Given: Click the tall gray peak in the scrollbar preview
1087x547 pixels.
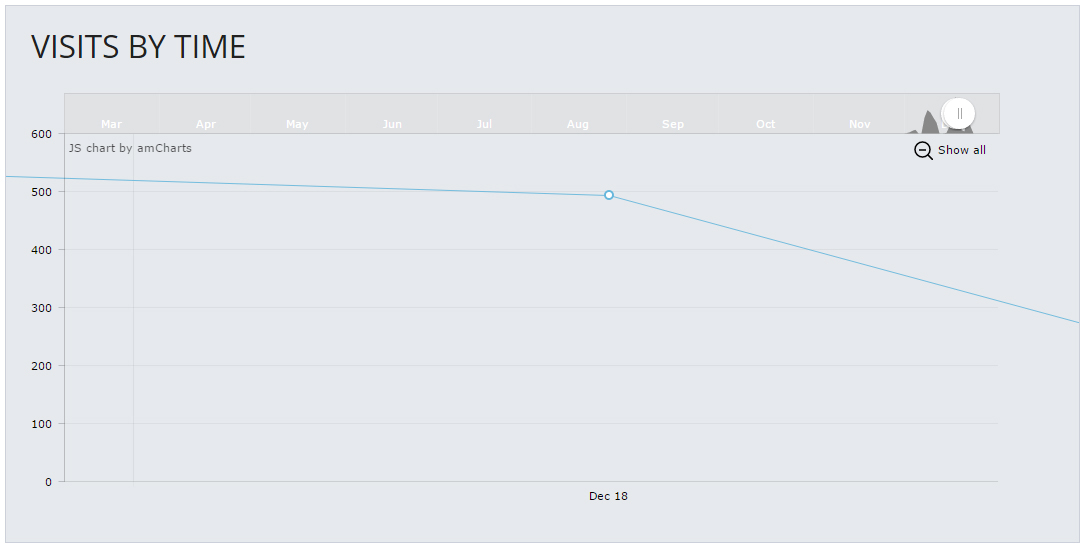Looking at the screenshot, I should click(x=930, y=122).
